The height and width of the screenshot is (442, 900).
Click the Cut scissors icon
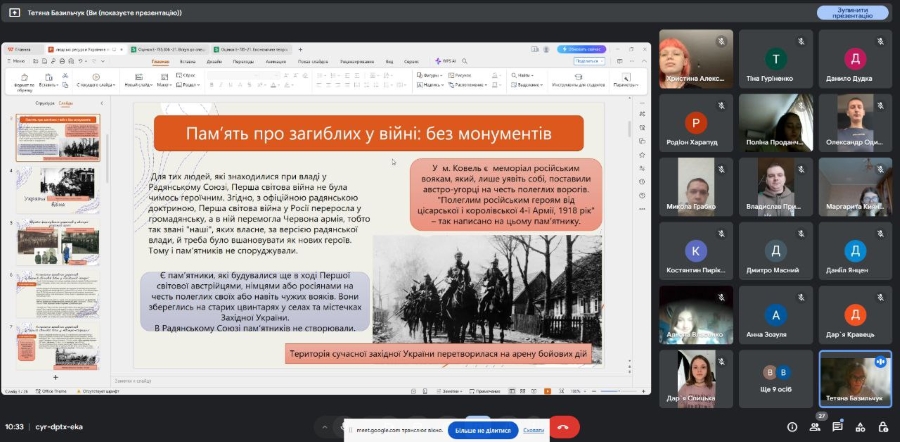tap(65, 75)
